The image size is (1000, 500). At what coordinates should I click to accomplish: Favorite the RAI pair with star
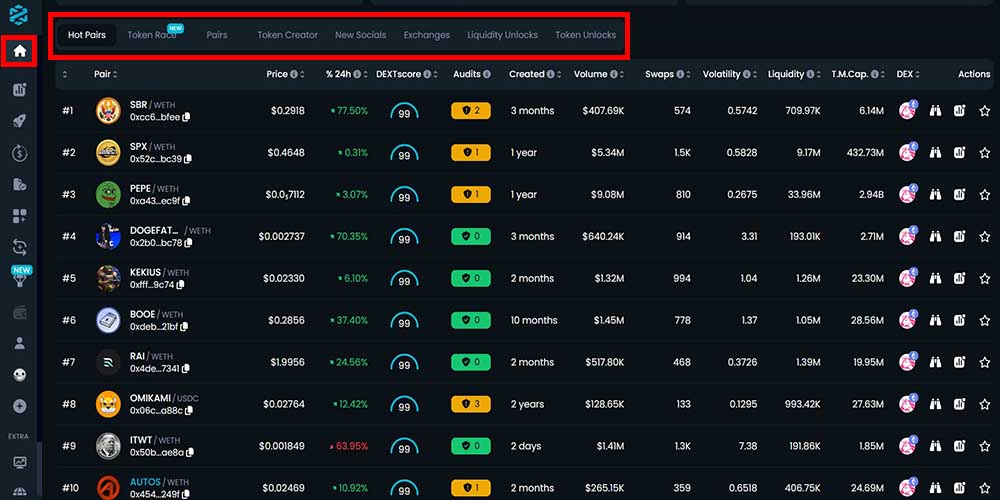click(x=985, y=362)
